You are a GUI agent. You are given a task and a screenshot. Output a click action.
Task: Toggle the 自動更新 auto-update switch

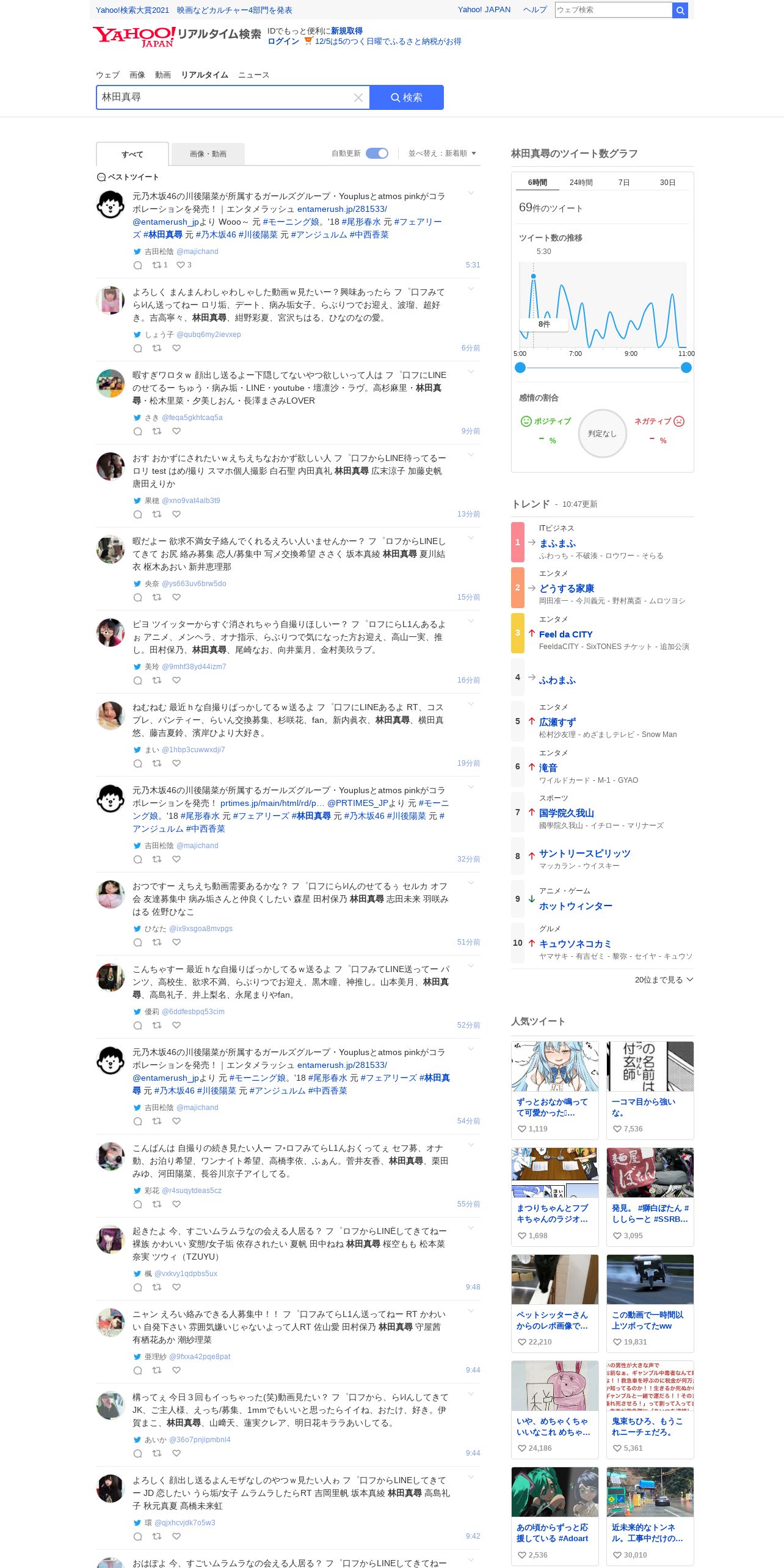coord(377,153)
